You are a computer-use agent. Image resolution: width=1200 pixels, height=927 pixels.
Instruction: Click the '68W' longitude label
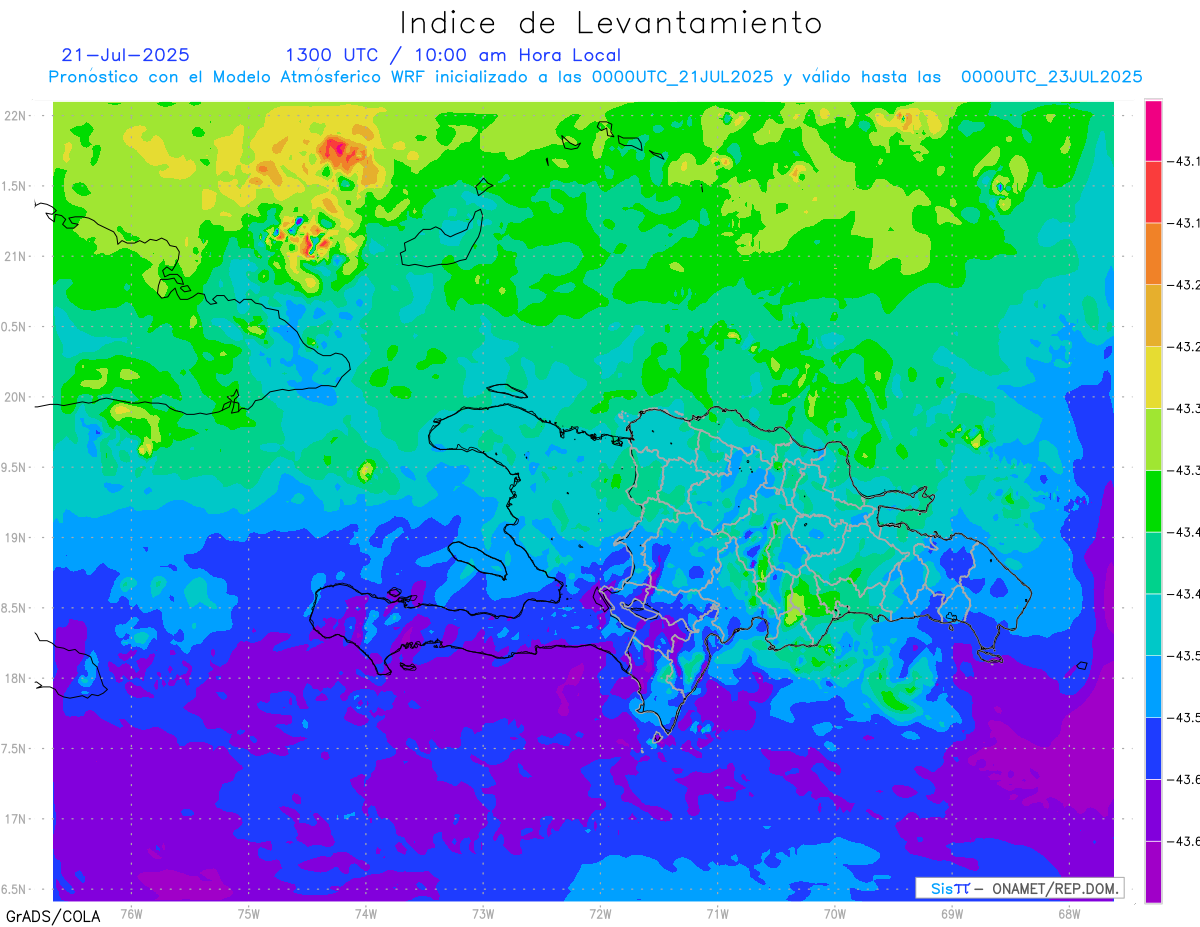pyautogui.click(x=1069, y=913)
